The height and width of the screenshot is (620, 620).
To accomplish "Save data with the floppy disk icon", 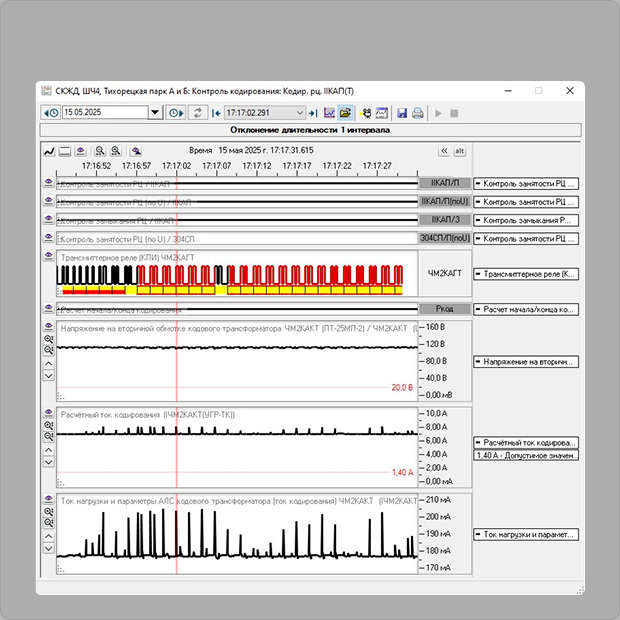I will click(402, 113).
